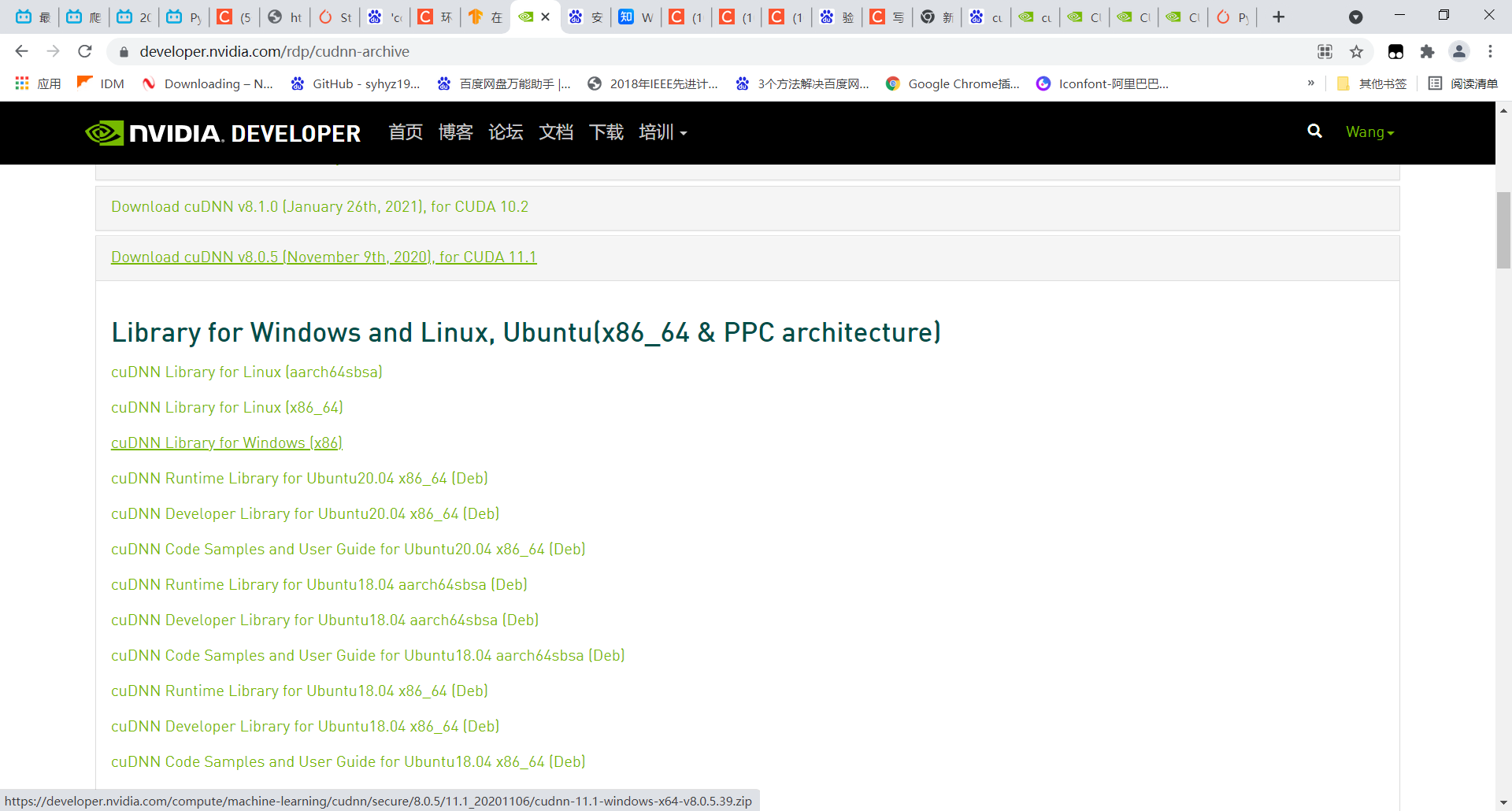
Task: Click the NVIDIA Developer logo
Action: [223, 133]
